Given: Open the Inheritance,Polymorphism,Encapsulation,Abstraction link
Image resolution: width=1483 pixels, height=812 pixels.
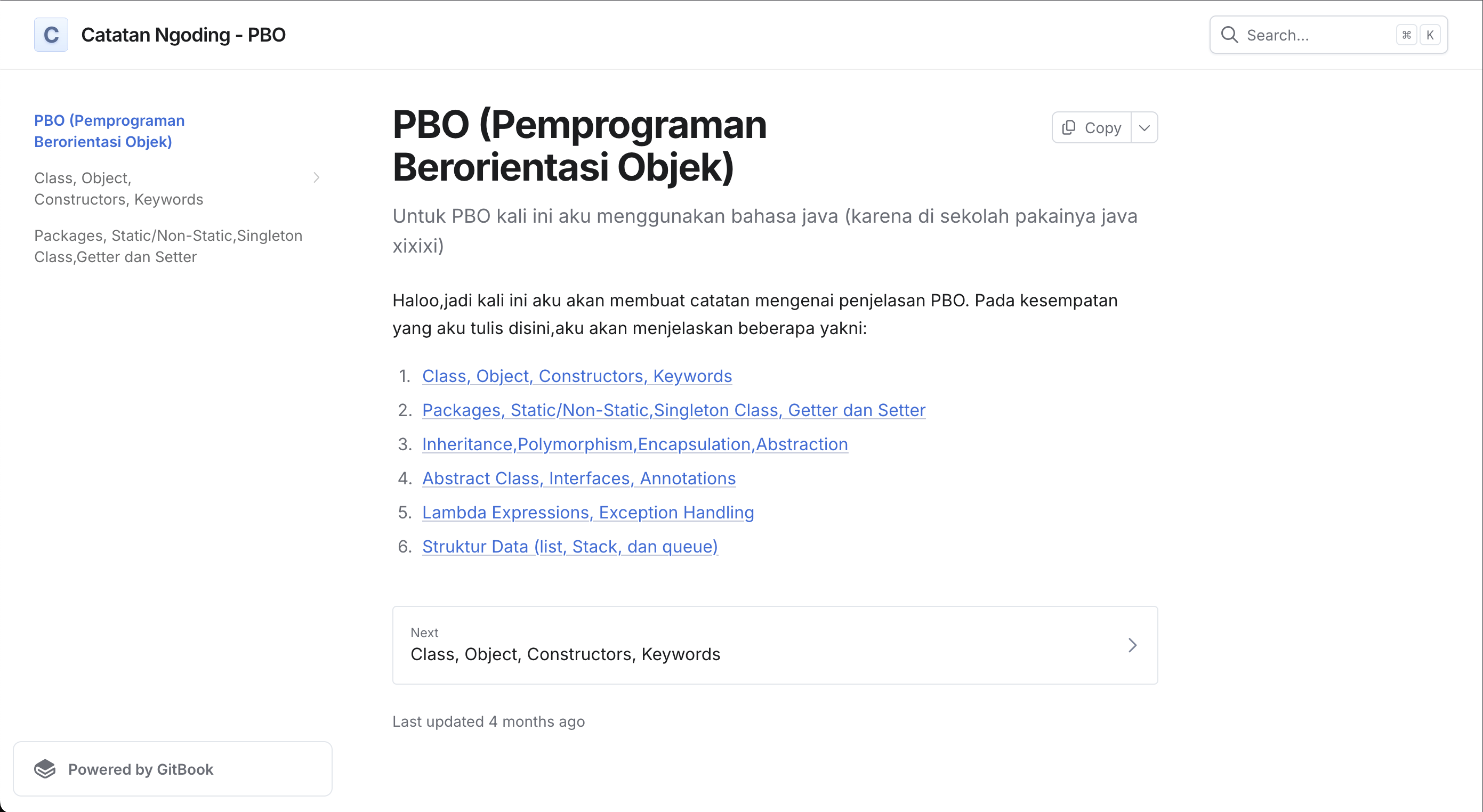Looking at the screenshot, I should 634,444.
